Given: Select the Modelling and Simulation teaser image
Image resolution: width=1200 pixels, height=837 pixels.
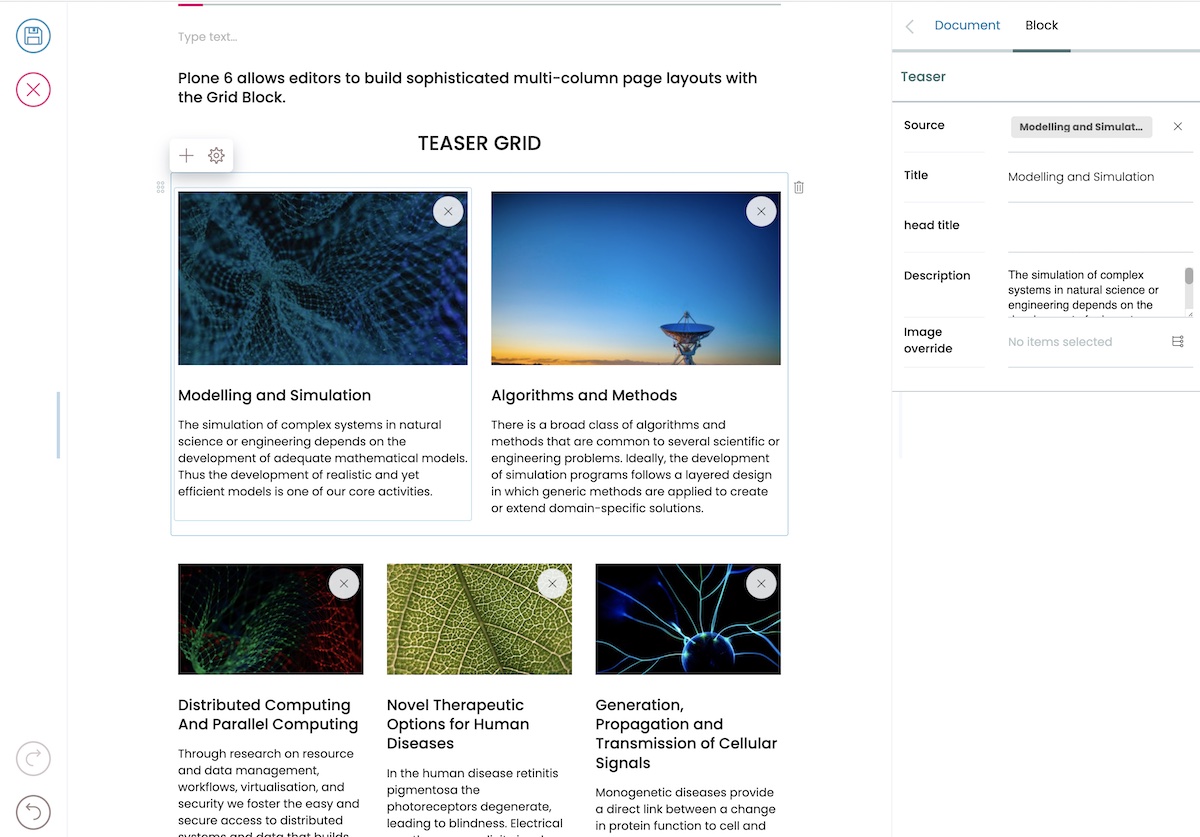Looking at the screenshot, I should [x=323, y=278].
